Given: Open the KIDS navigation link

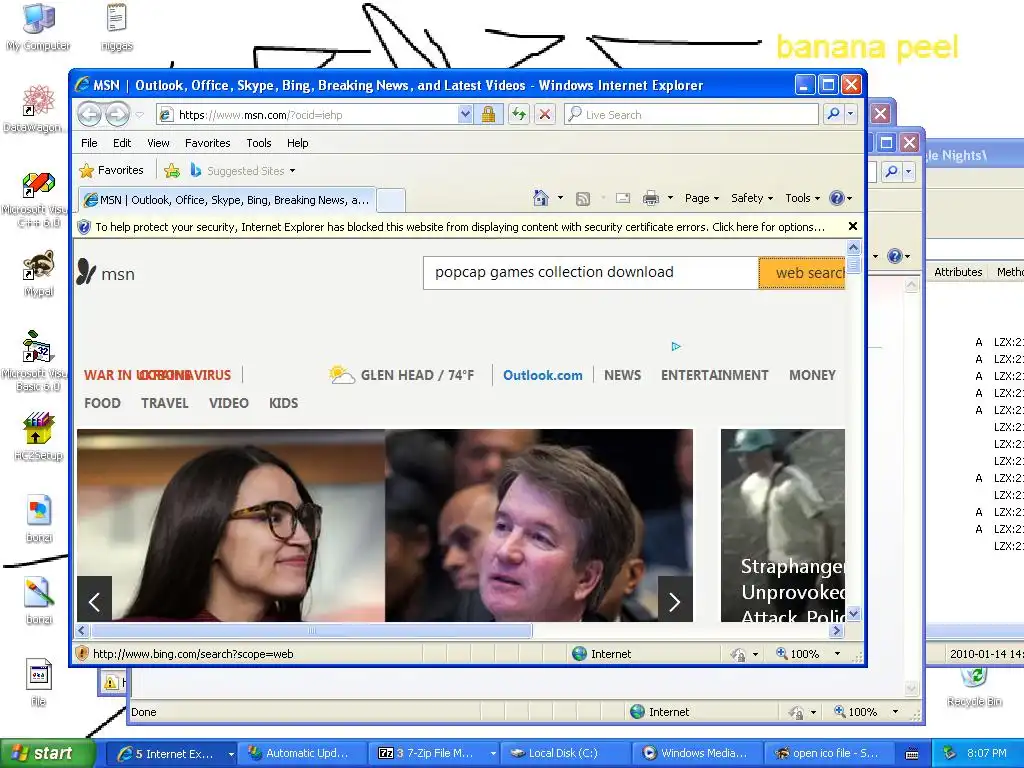Looking at the screenshot, I should [x=283, y=404].
